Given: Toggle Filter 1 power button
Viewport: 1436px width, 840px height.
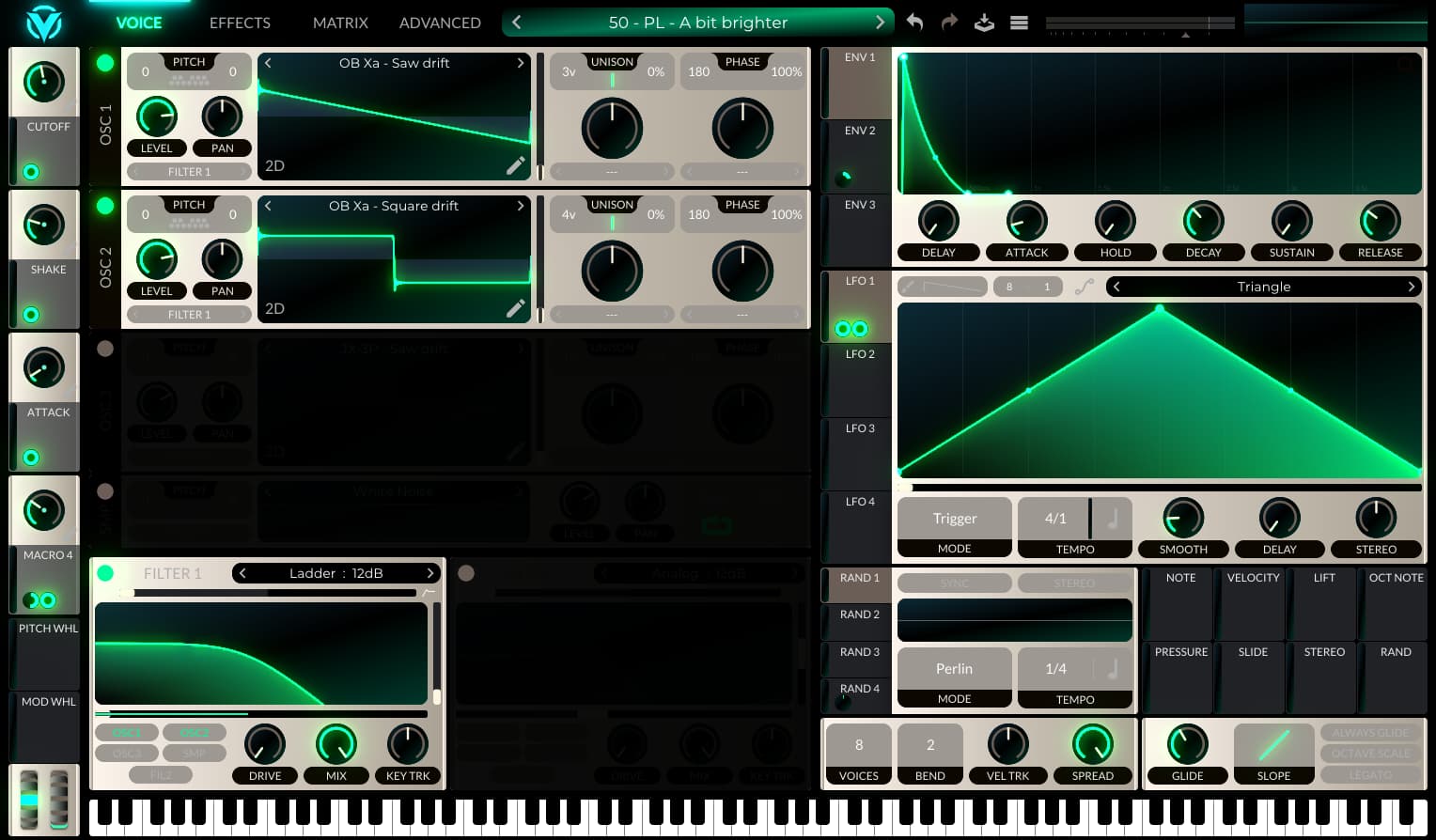Looking at the screenshot, I should [105, 573].
